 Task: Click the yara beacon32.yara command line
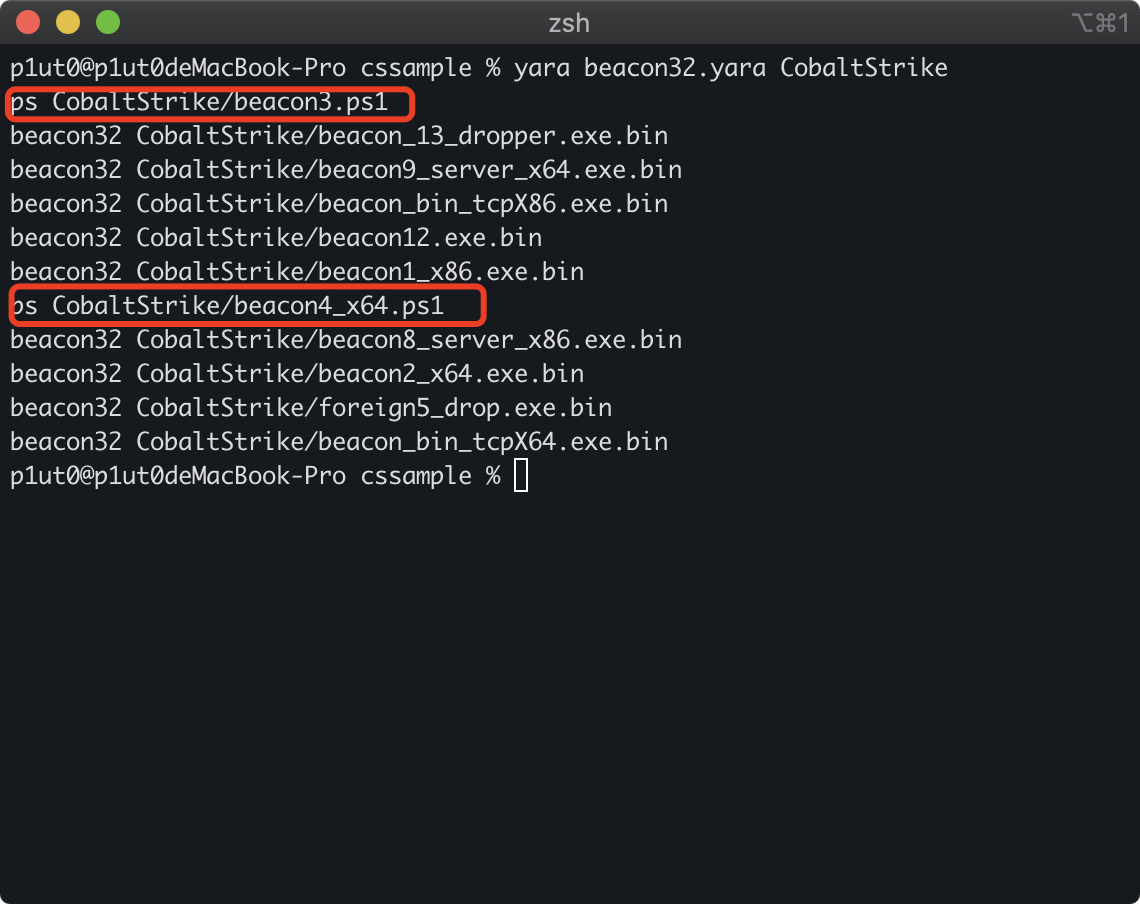coord(479,68)
